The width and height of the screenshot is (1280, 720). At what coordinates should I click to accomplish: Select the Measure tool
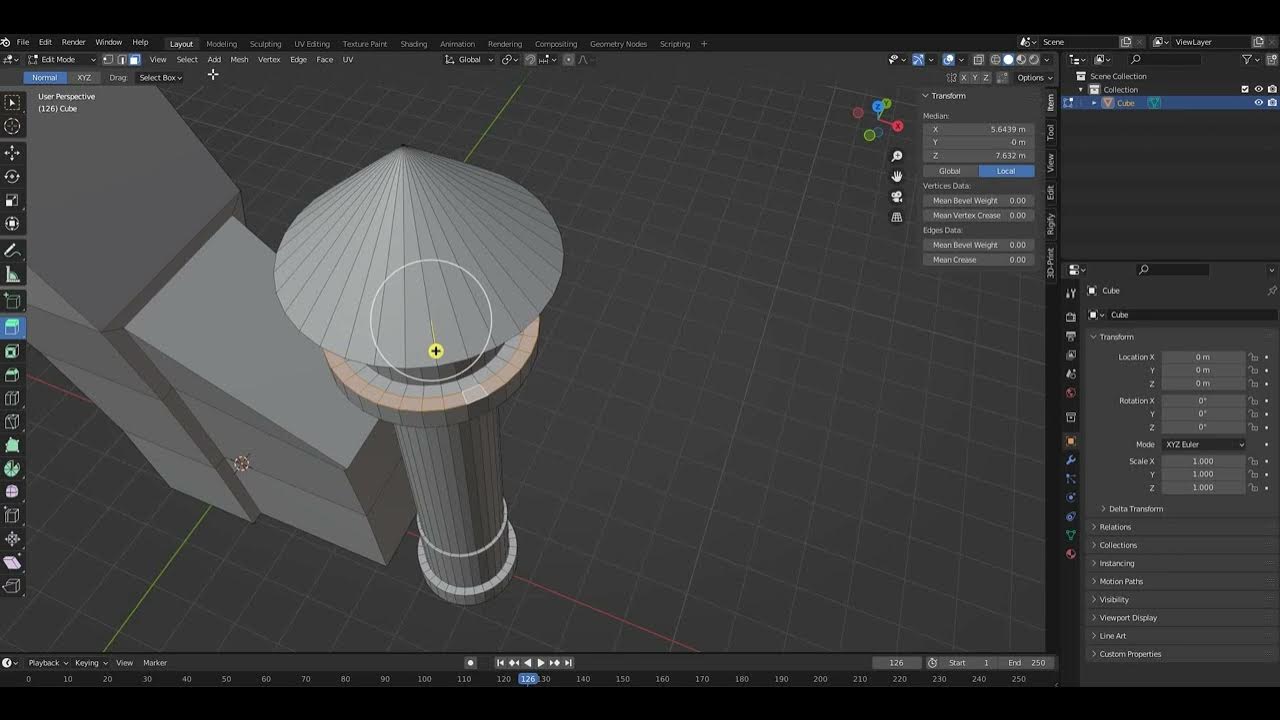tap(12, 275)
